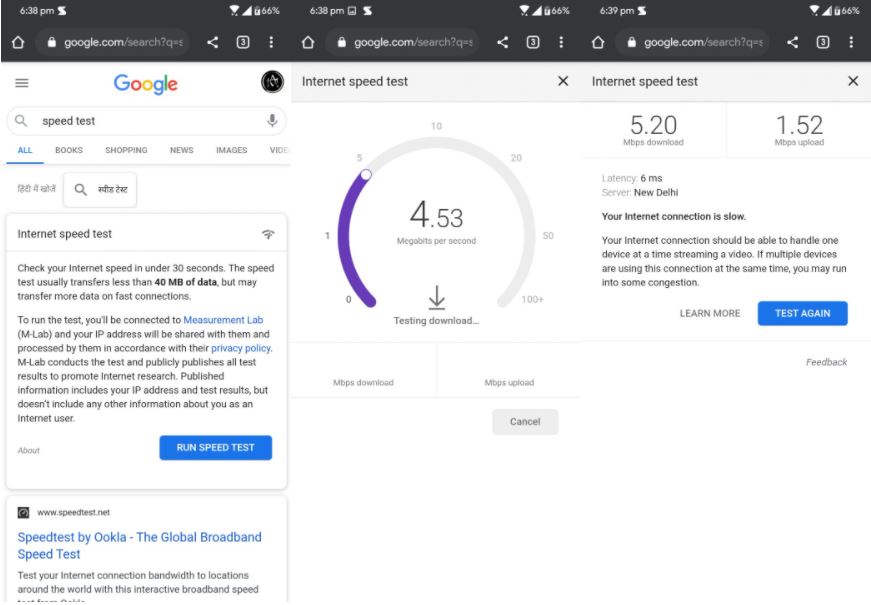Click TEST AGAIN button
Screen dimensions: 871x605
[x=803, y=313]
